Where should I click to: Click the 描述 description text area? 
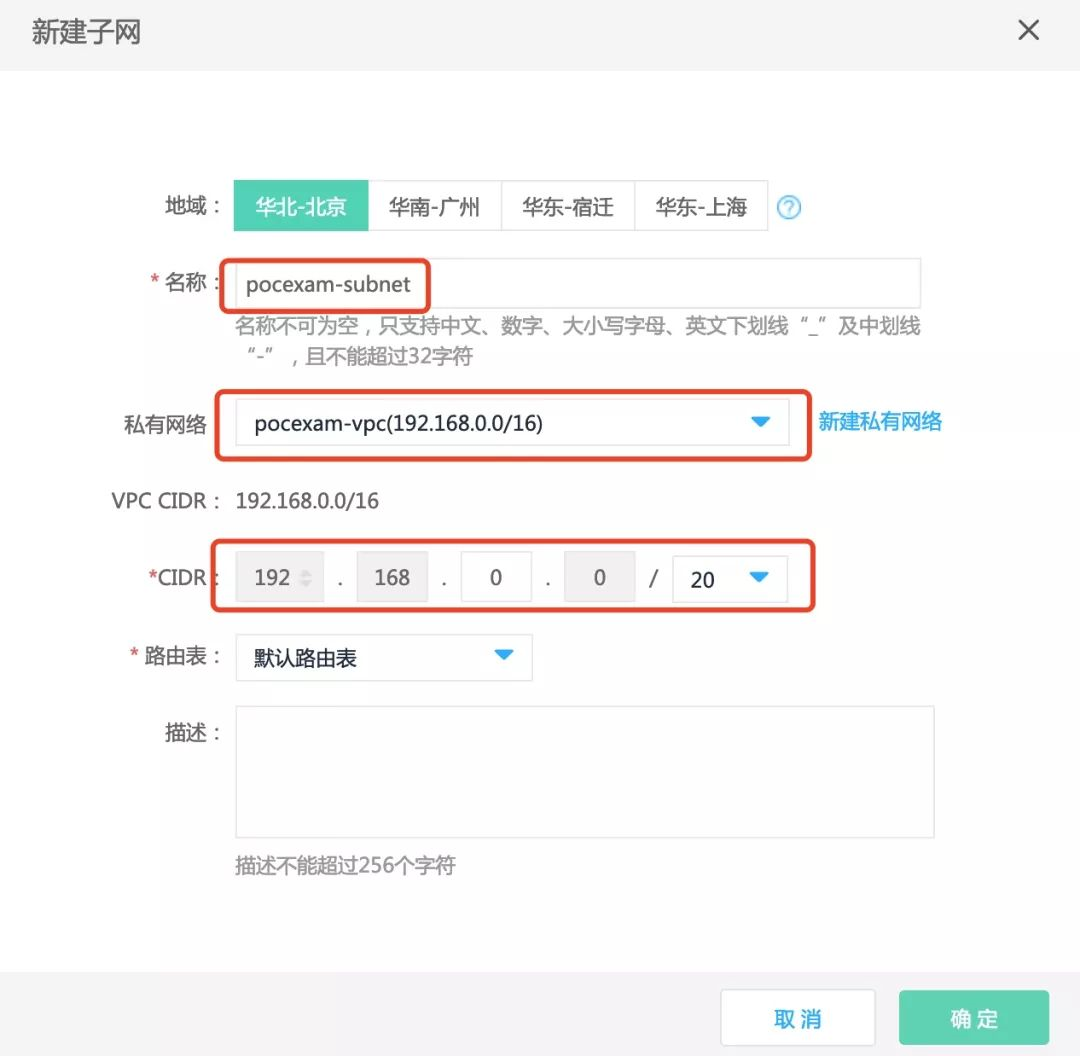(583, 770)
